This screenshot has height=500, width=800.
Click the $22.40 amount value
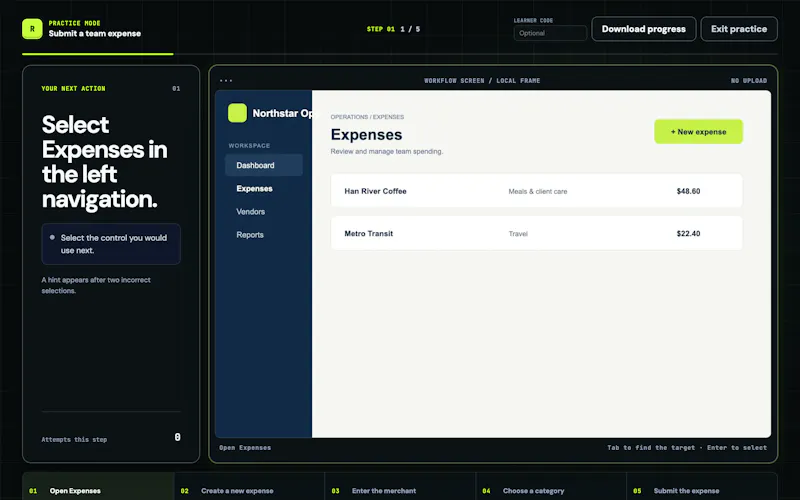point(688,234)
